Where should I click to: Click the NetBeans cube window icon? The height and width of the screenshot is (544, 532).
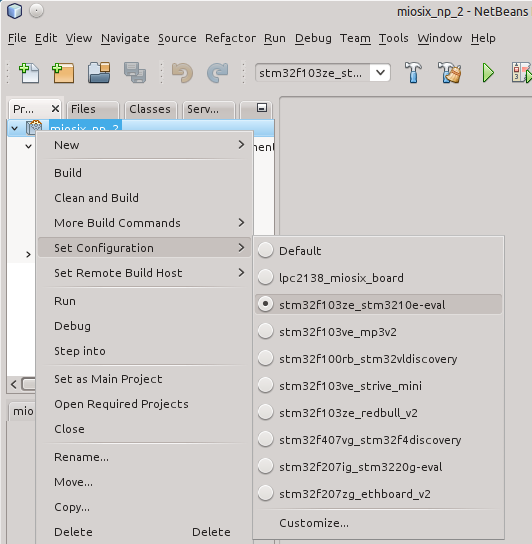(x=15, y=11)
